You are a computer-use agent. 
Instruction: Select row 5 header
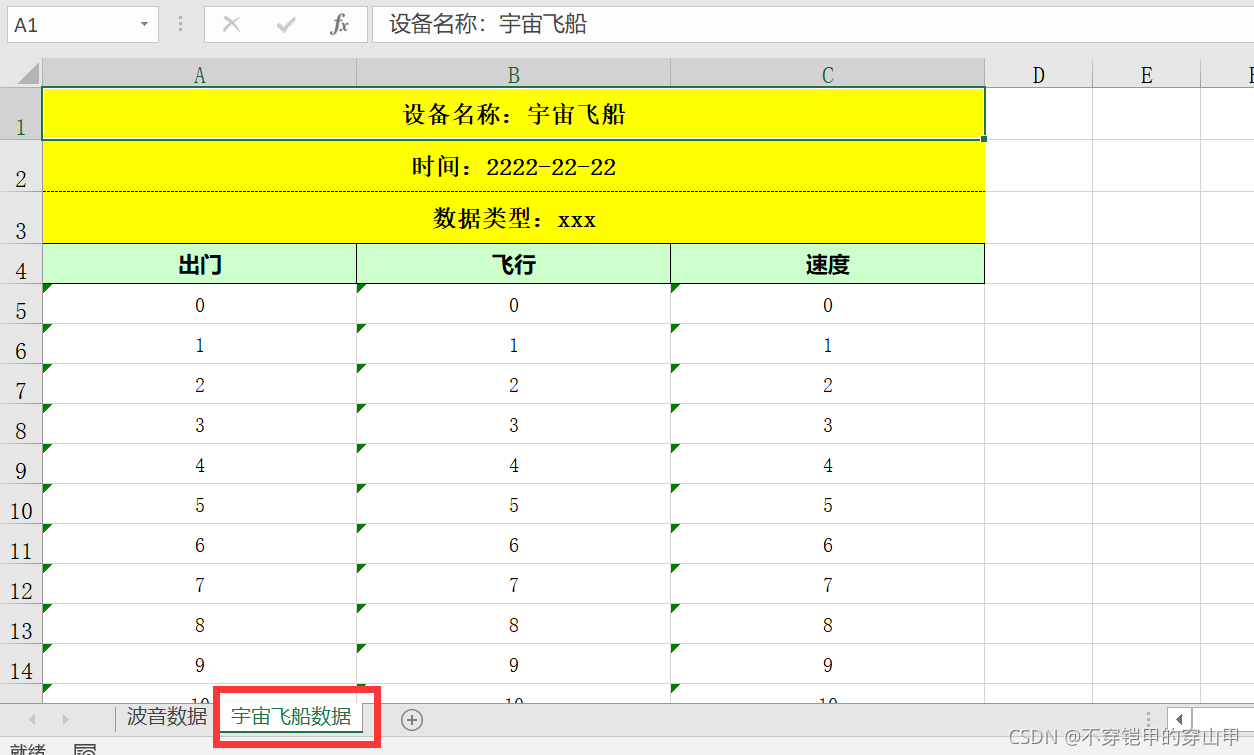(x=21, y=310)
